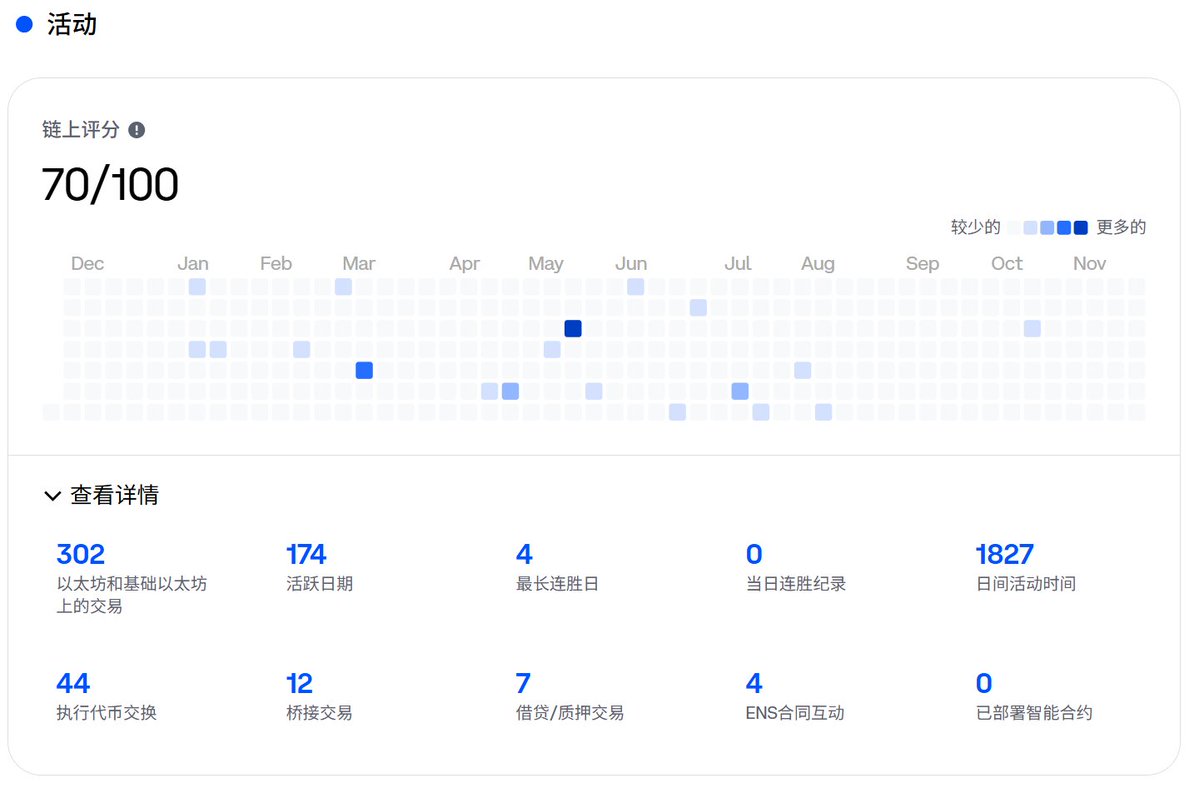
Task: Click the 7 借贷/质押交易 statistic
Action: coord(522,683)
